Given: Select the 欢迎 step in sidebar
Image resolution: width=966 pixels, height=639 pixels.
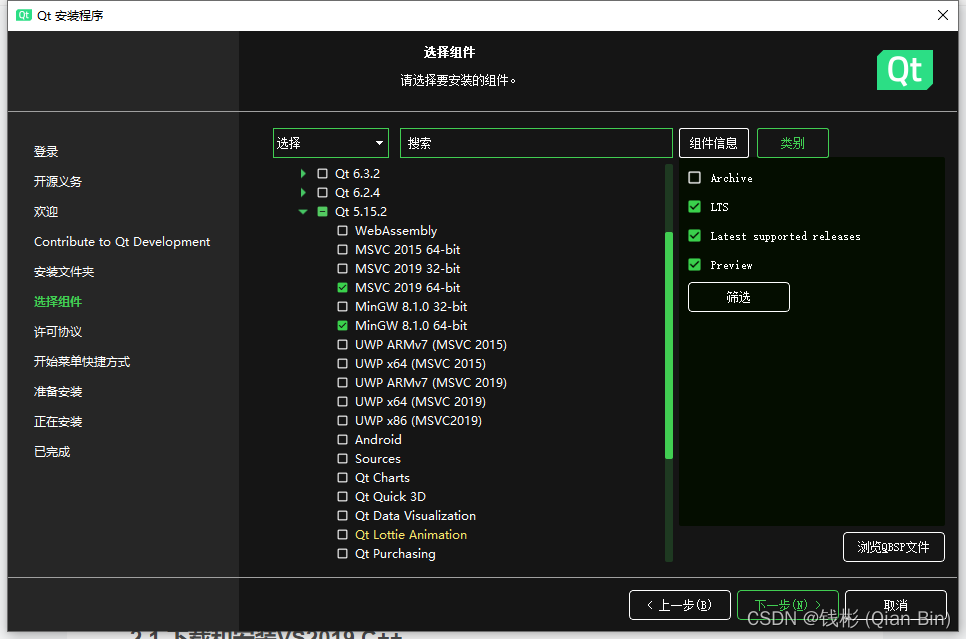Looking at the screenshot, I should pyautogui.click(x=46, y=212).
